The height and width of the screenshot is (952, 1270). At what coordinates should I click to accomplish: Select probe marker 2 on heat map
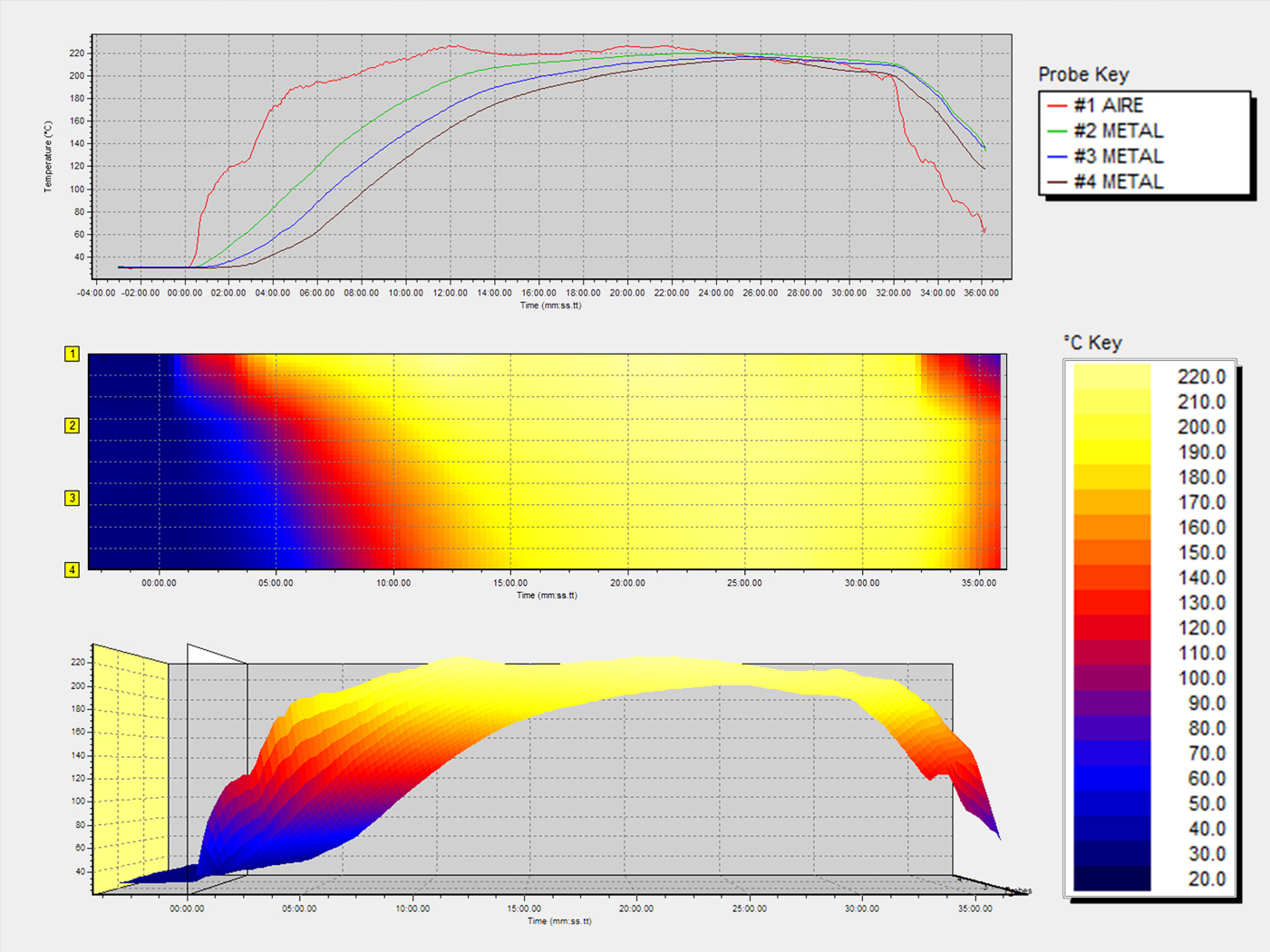point(72,425)
